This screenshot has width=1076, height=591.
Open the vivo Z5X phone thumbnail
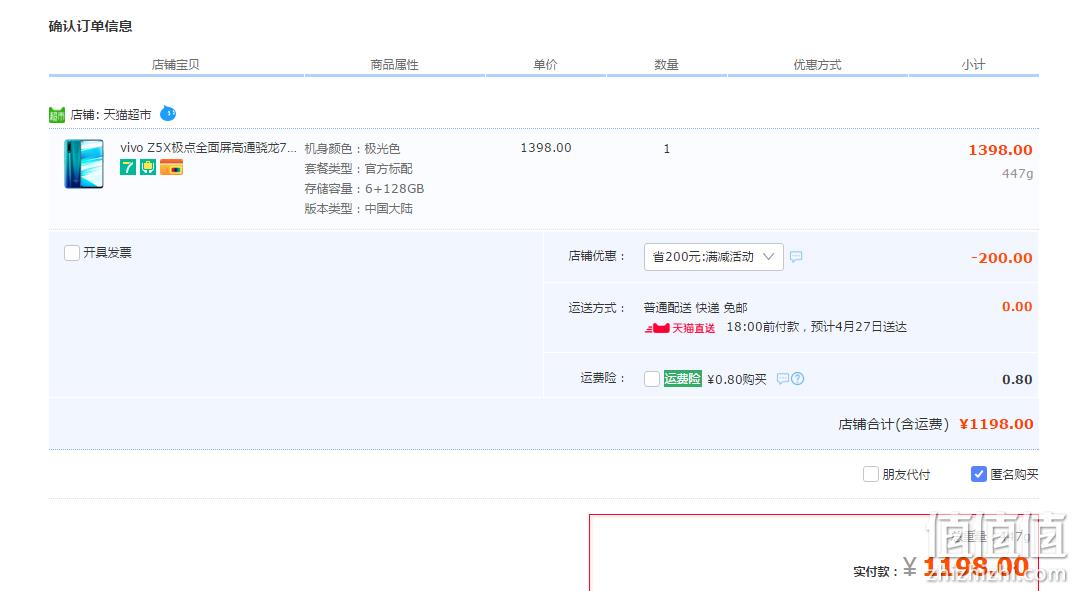[x=84, y=164]
